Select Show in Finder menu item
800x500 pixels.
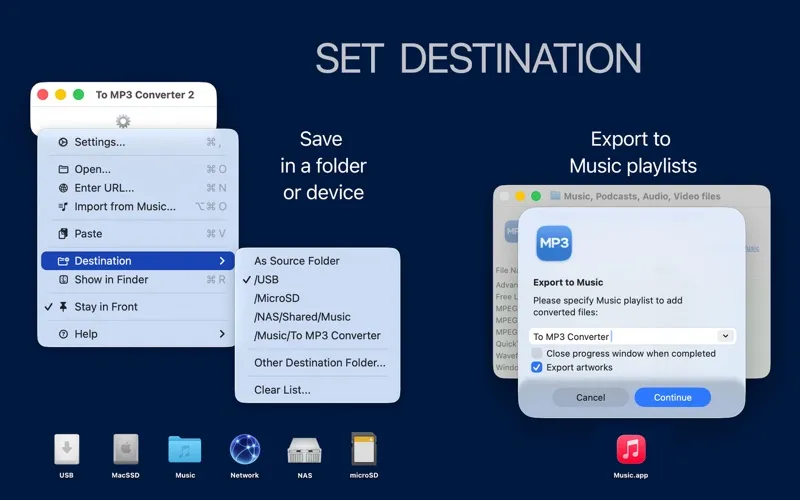[x=138, y=280]
